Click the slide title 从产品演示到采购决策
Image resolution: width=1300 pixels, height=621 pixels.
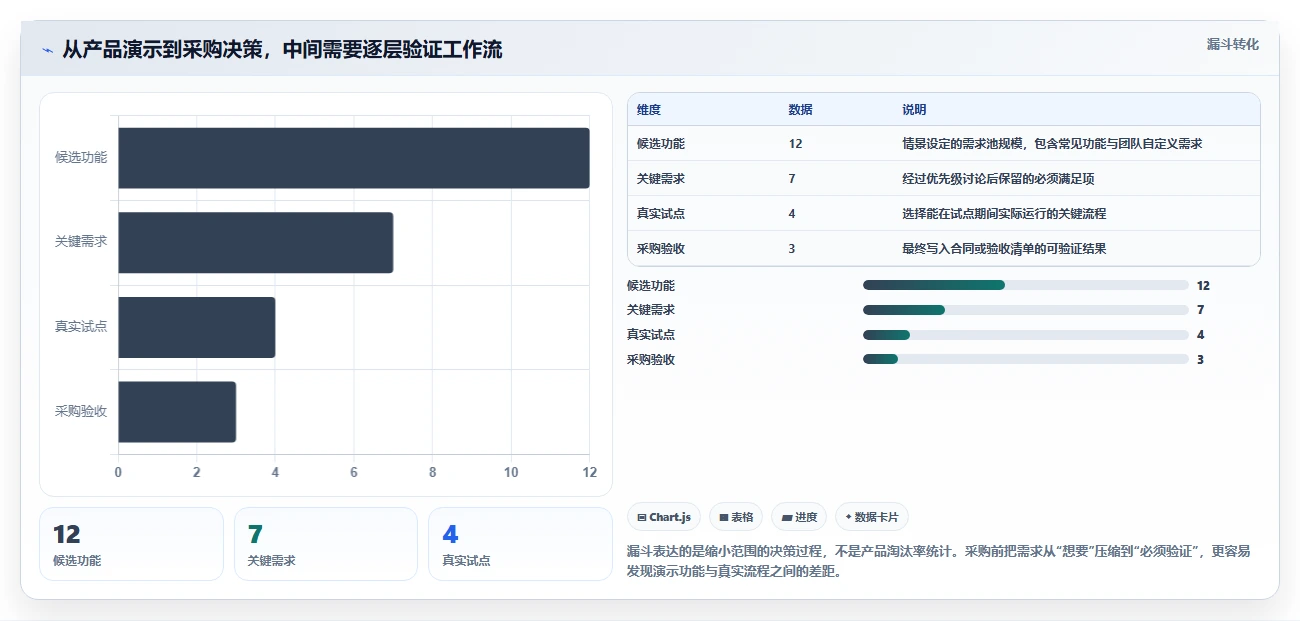(282, 49)
